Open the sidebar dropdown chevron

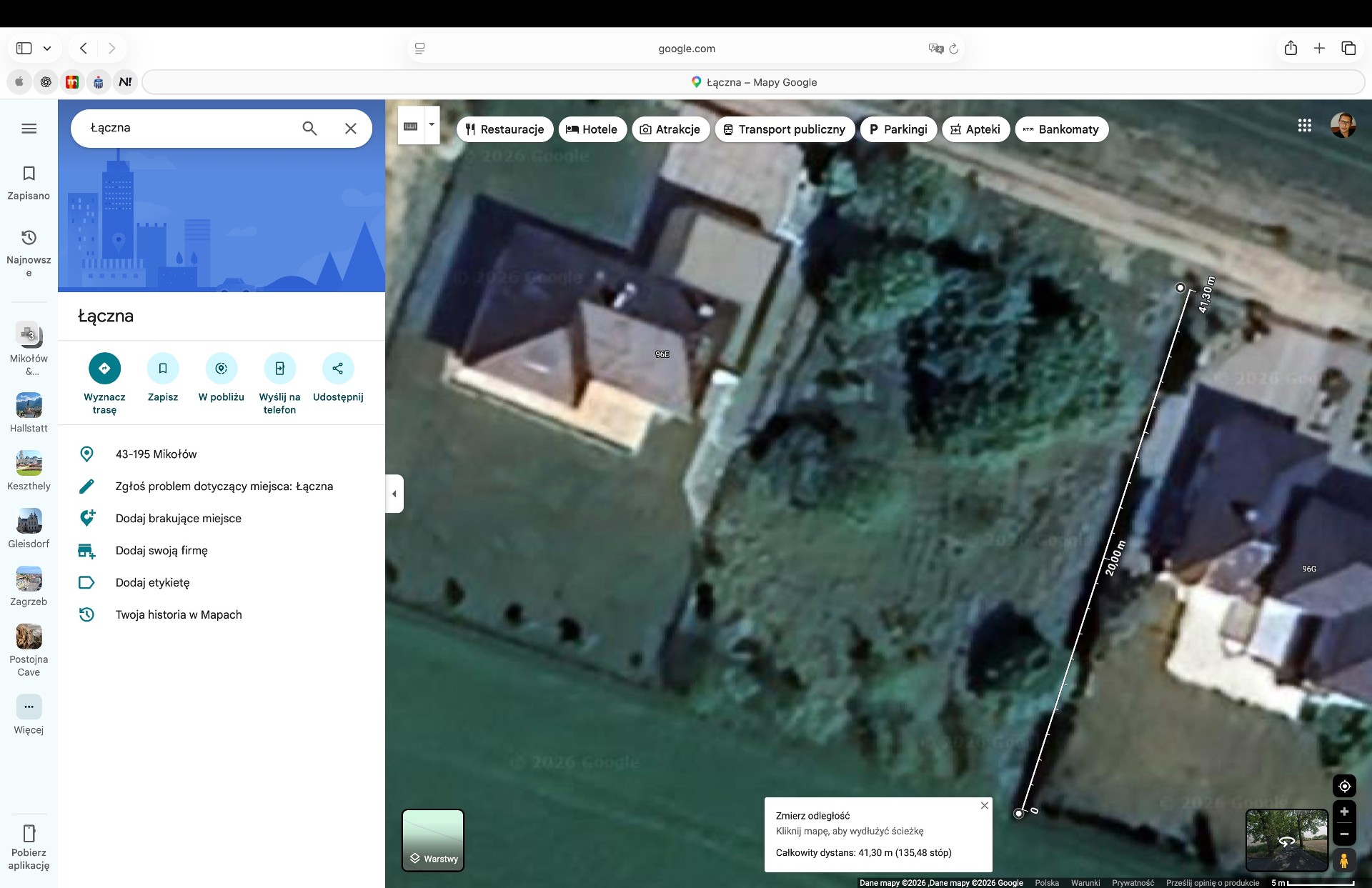(47, 49)
